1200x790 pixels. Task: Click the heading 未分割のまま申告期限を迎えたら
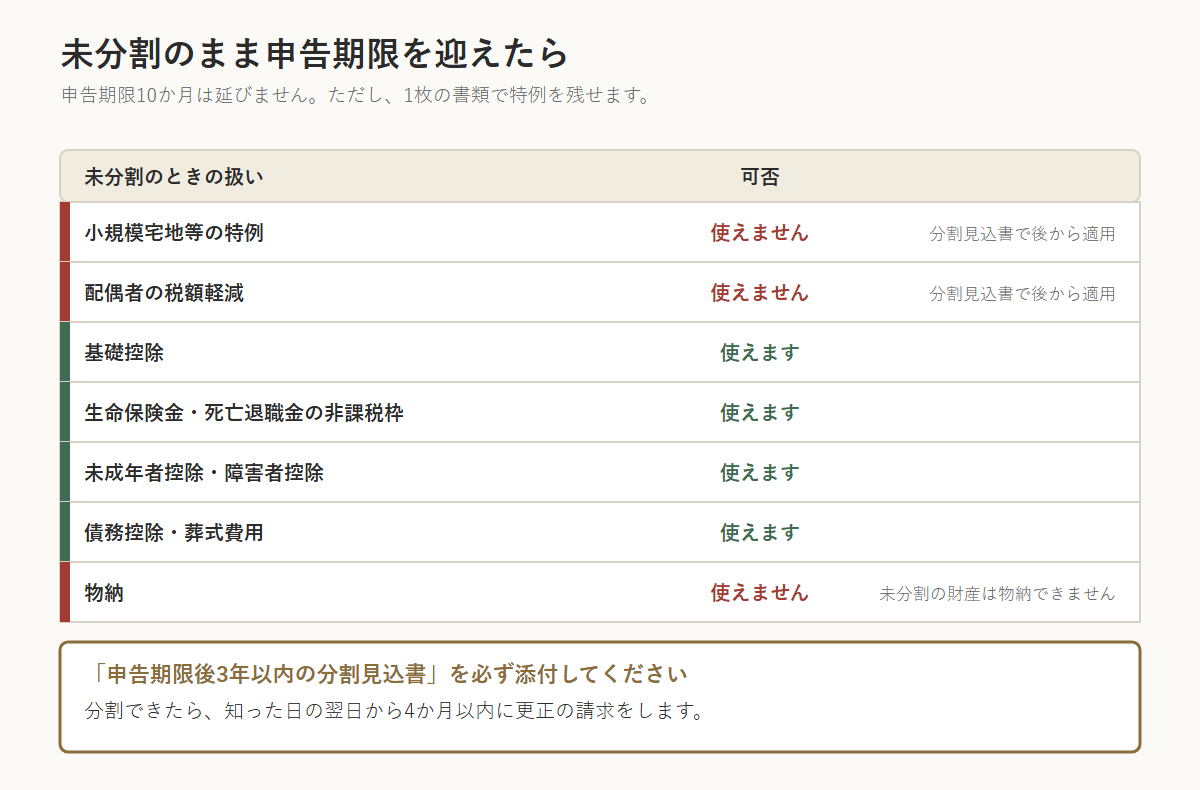(x=314, y=53)
